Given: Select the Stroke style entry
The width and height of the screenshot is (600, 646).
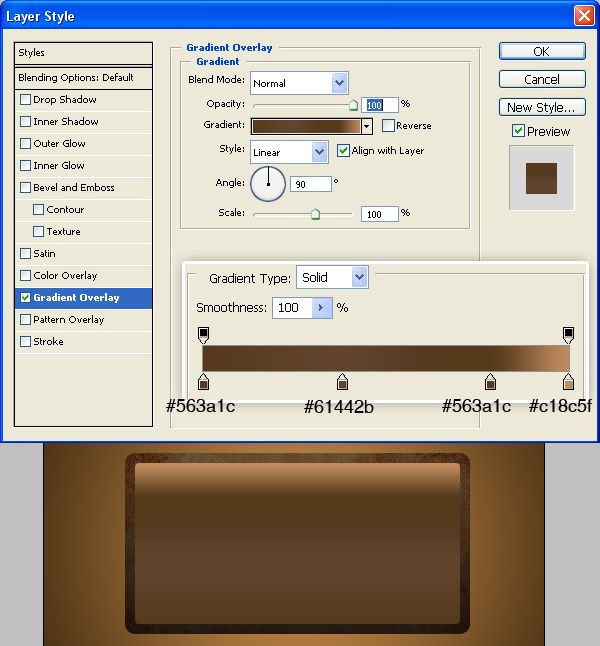Looking at the screenshot, I should [x=48, y=342].
